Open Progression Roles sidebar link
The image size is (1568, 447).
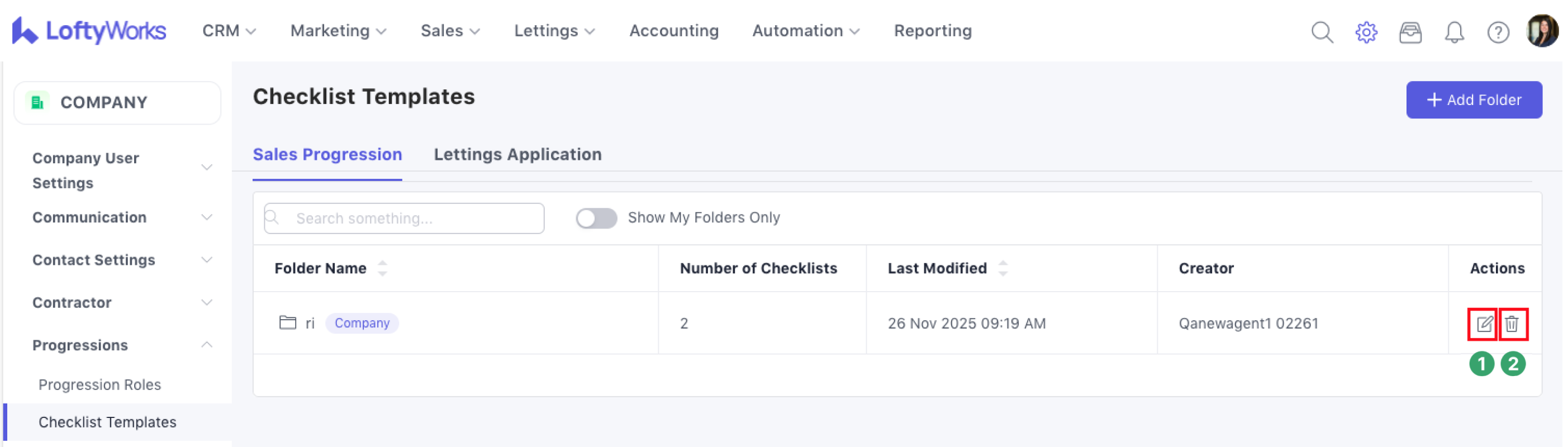(100, 385)
